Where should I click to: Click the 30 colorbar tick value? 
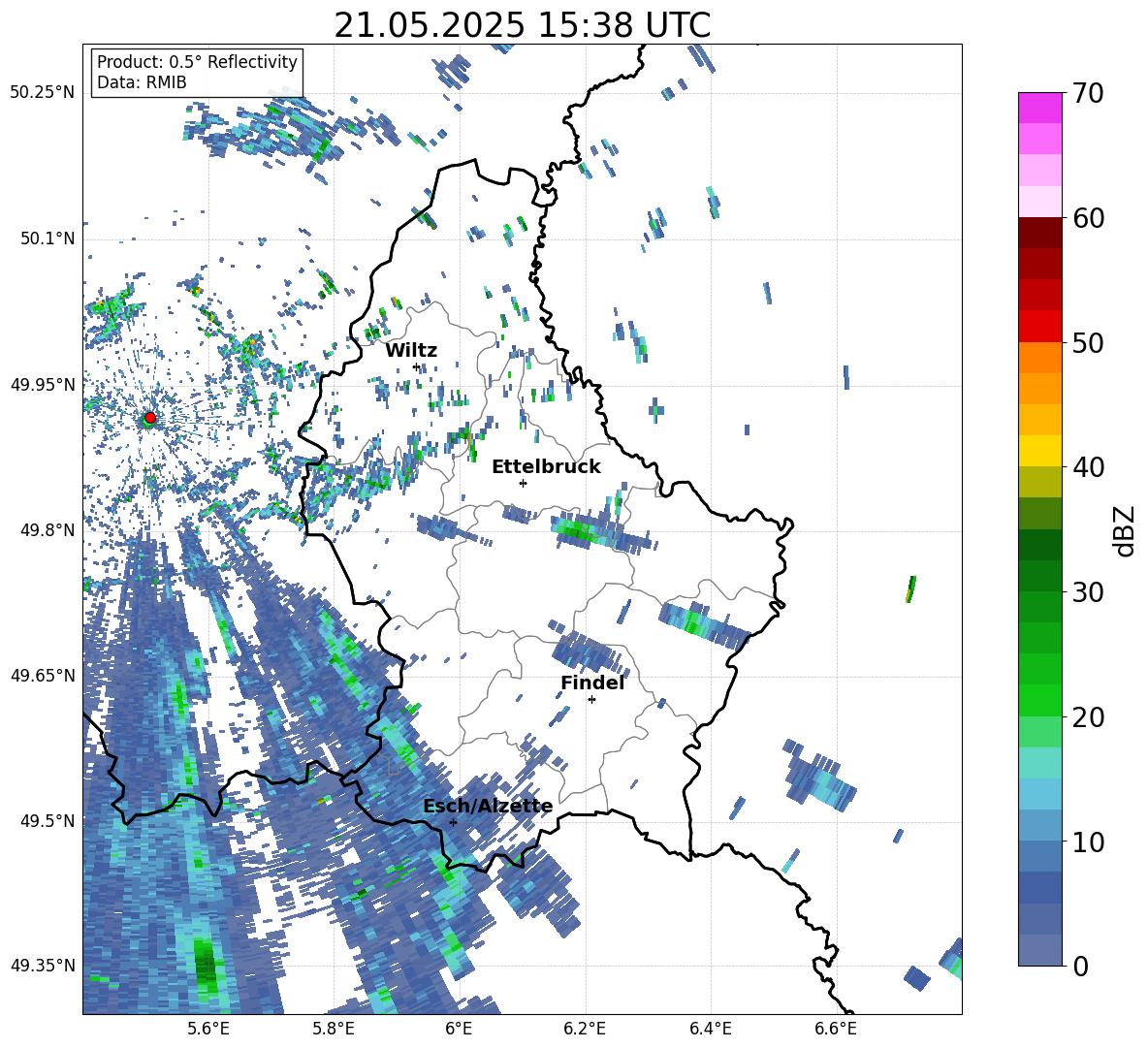click(1088, 592)
